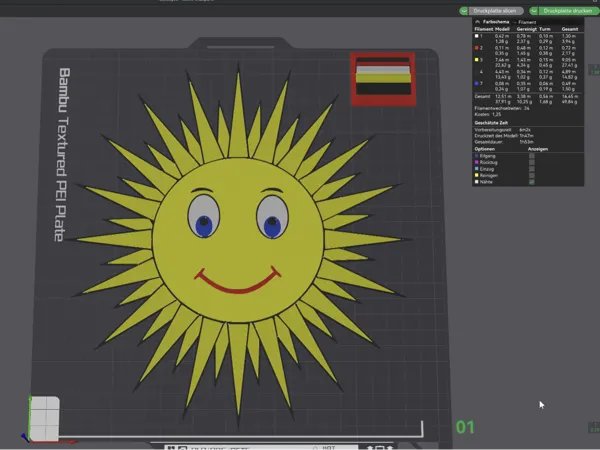Image resolution: width=600 pixels, height=450 pixels.
Task: Toggle the Eilgang display checkbox
Action: click(532, 156)
